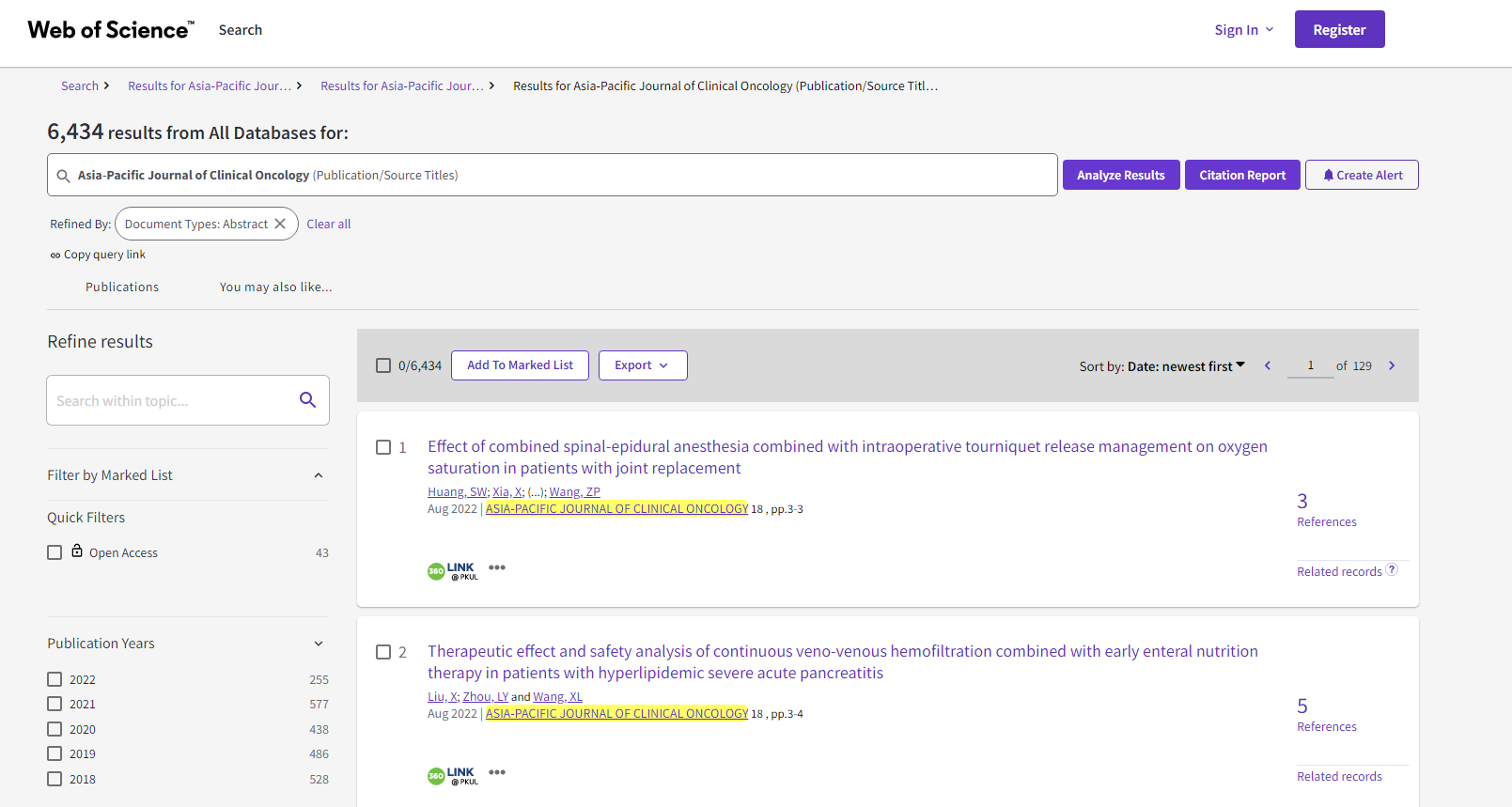Click the search magnifier in Refine results
The height and width of the screenshot is (807, 1512).
click(x=307, y=400)
